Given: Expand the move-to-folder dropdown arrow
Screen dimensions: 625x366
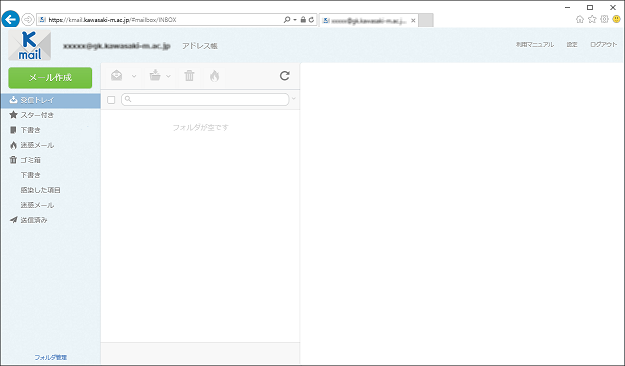Looking at the screenshot, I should click(168, 76).
